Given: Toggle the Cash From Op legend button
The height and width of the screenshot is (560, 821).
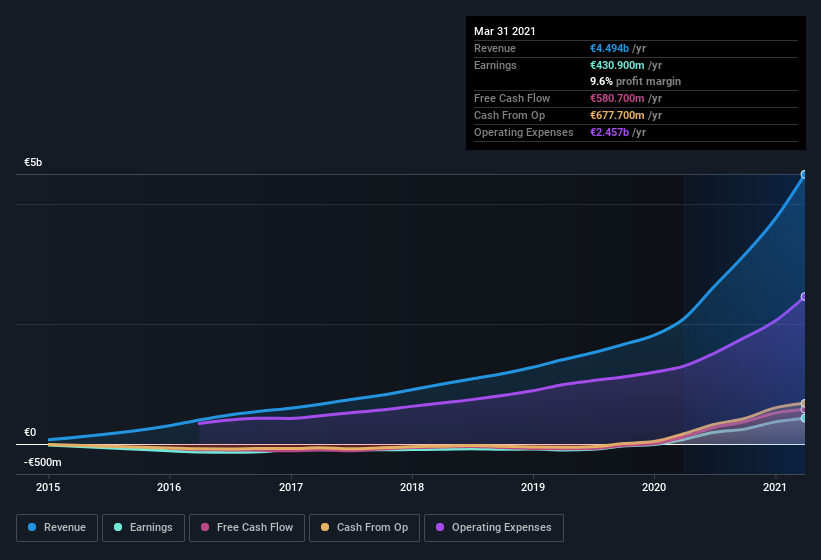Looking at the screenshot, I should coord(364,528).
